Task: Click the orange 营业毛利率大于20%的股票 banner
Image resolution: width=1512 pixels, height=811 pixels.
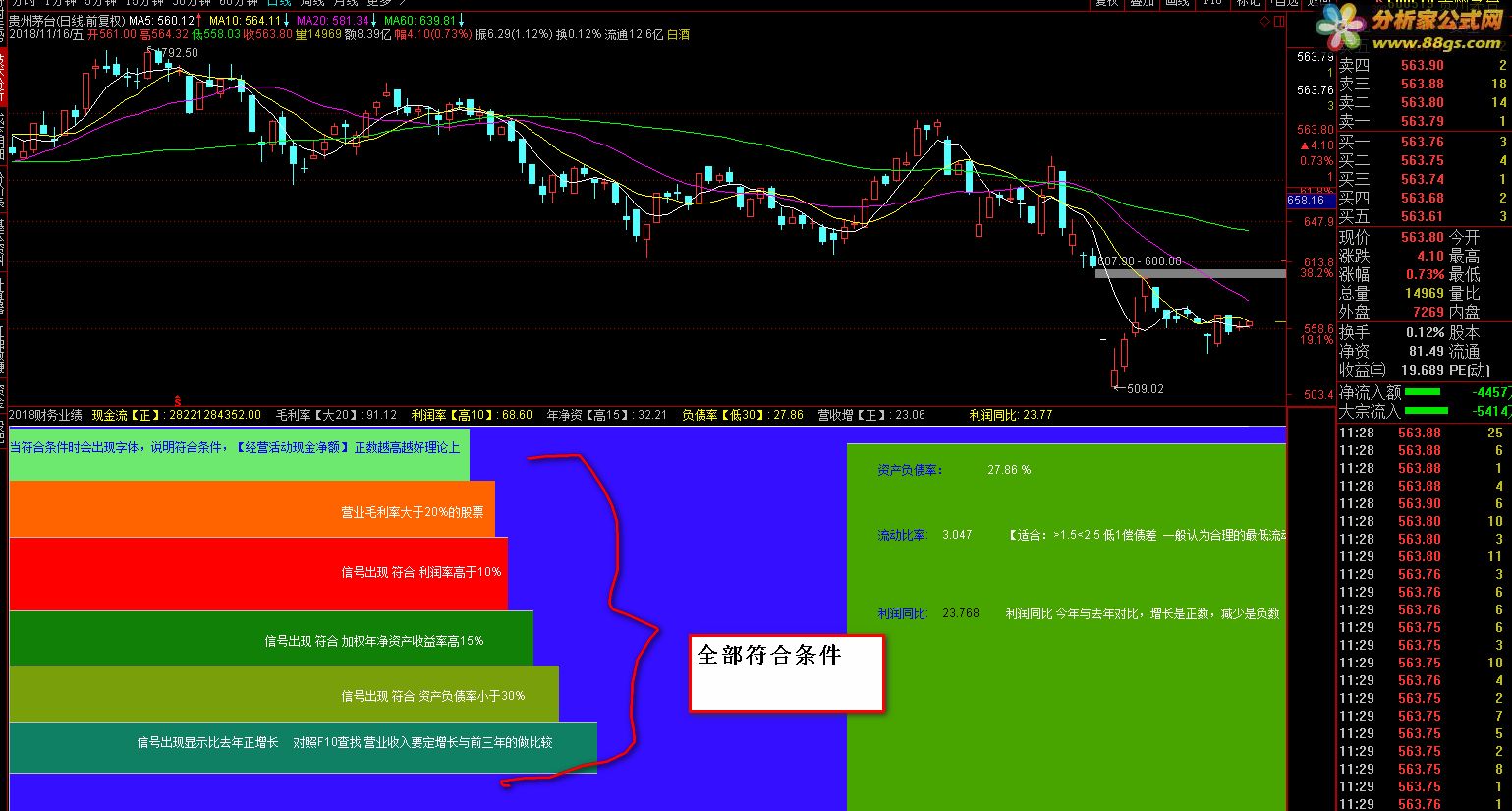Action: pos(252,508)
